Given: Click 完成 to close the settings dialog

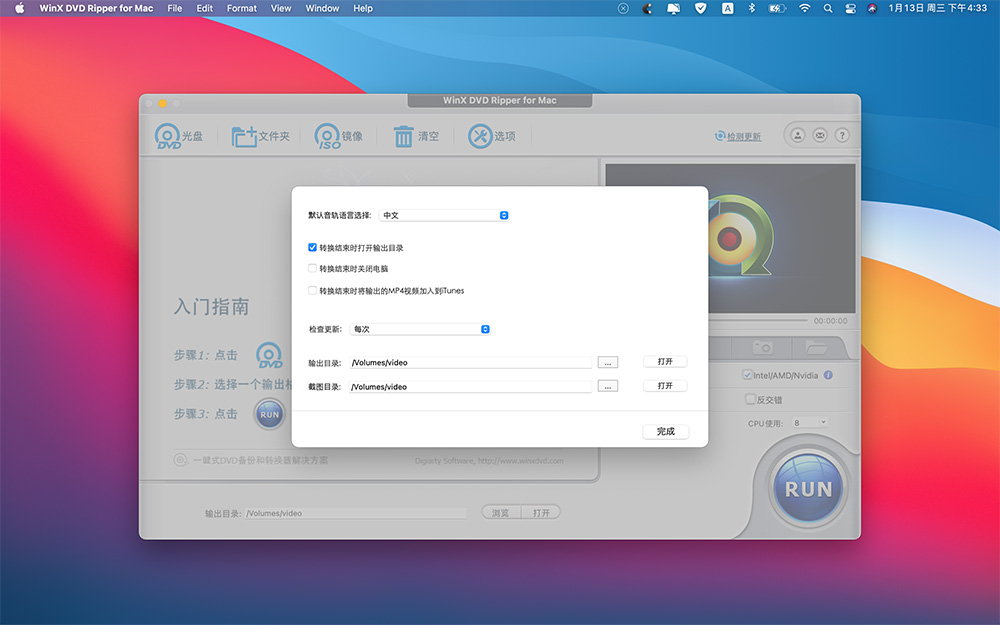Looking at the screenshot, I should (x=666, y=431).
